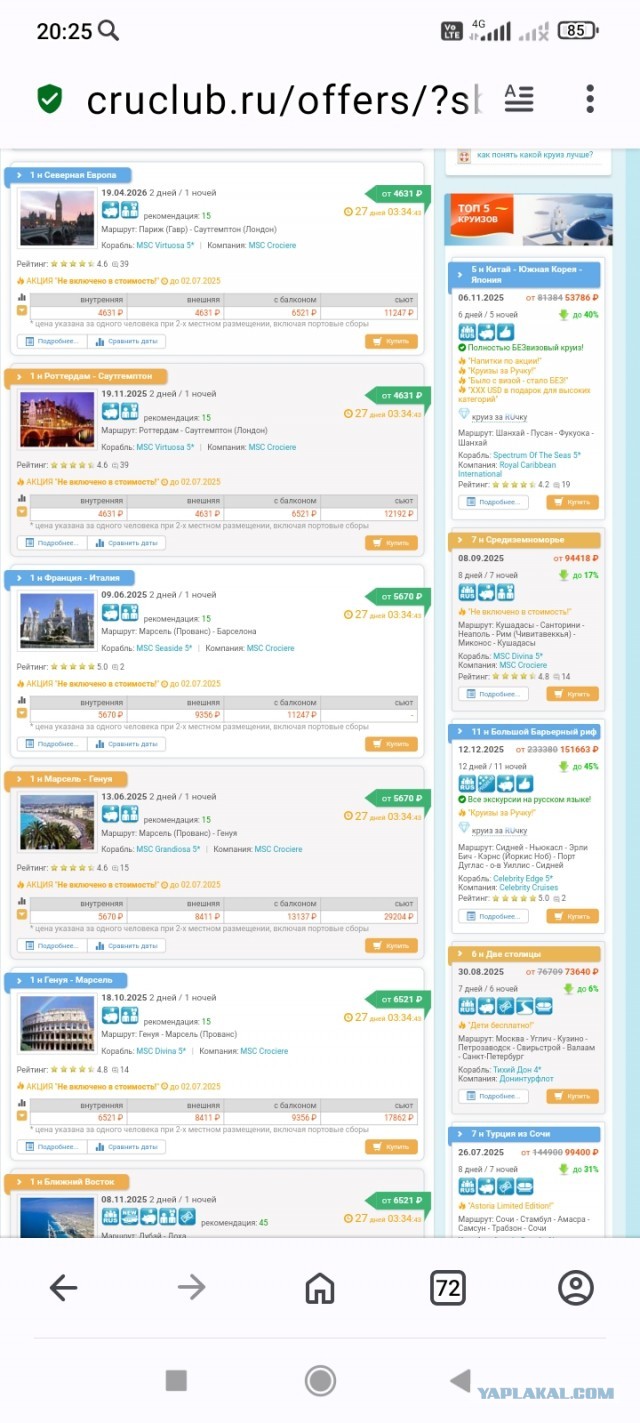
Task: Open MSC Seaside 5* ship link
Action: [x=164, y=648]
